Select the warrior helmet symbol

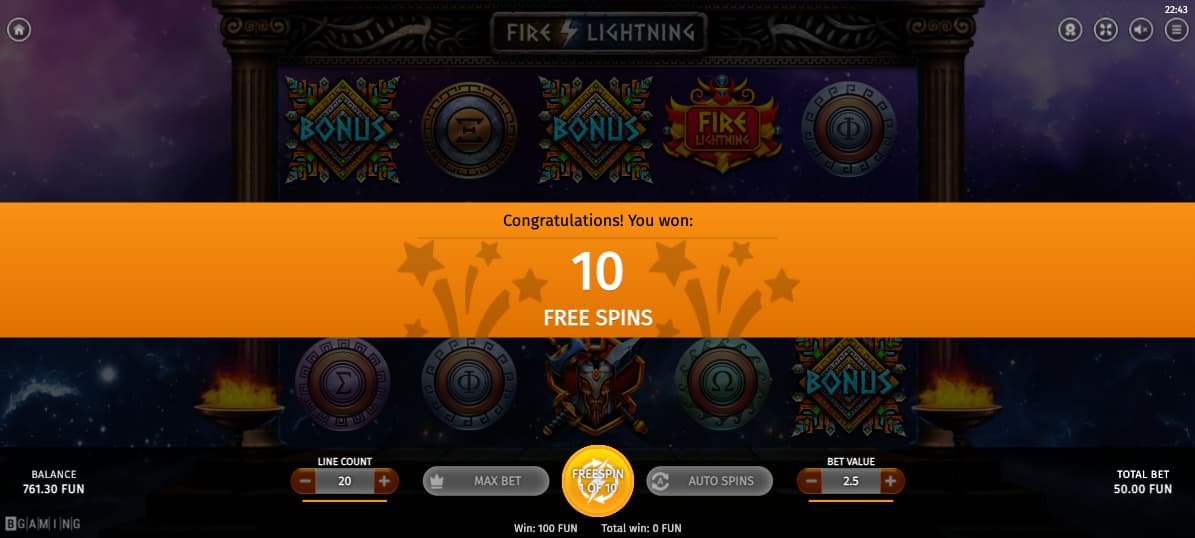click(x=596, y=386)
